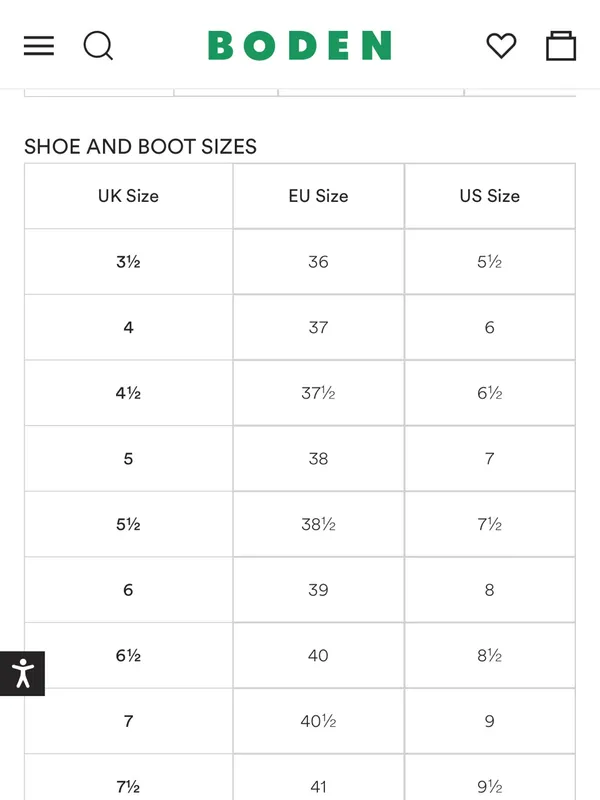Select the US size 6 cell
600x800 pixels.
point(490,327)
